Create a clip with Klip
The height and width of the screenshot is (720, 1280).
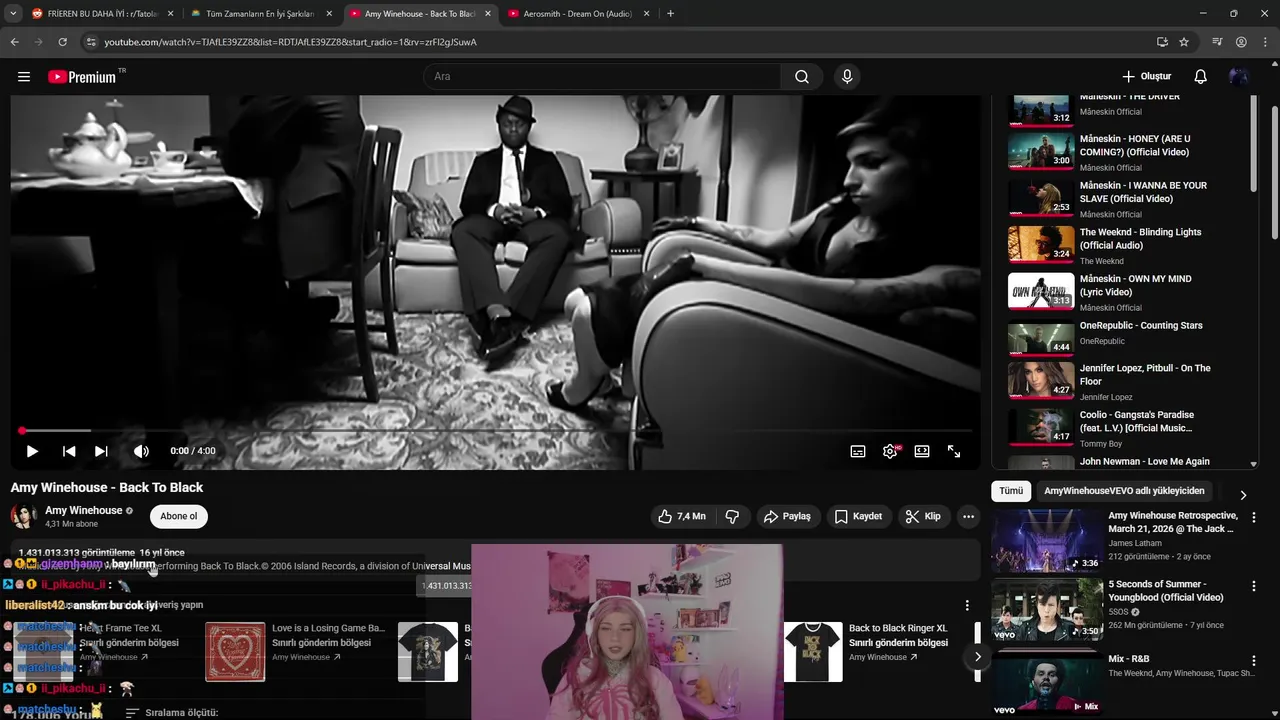click(923, 516)
